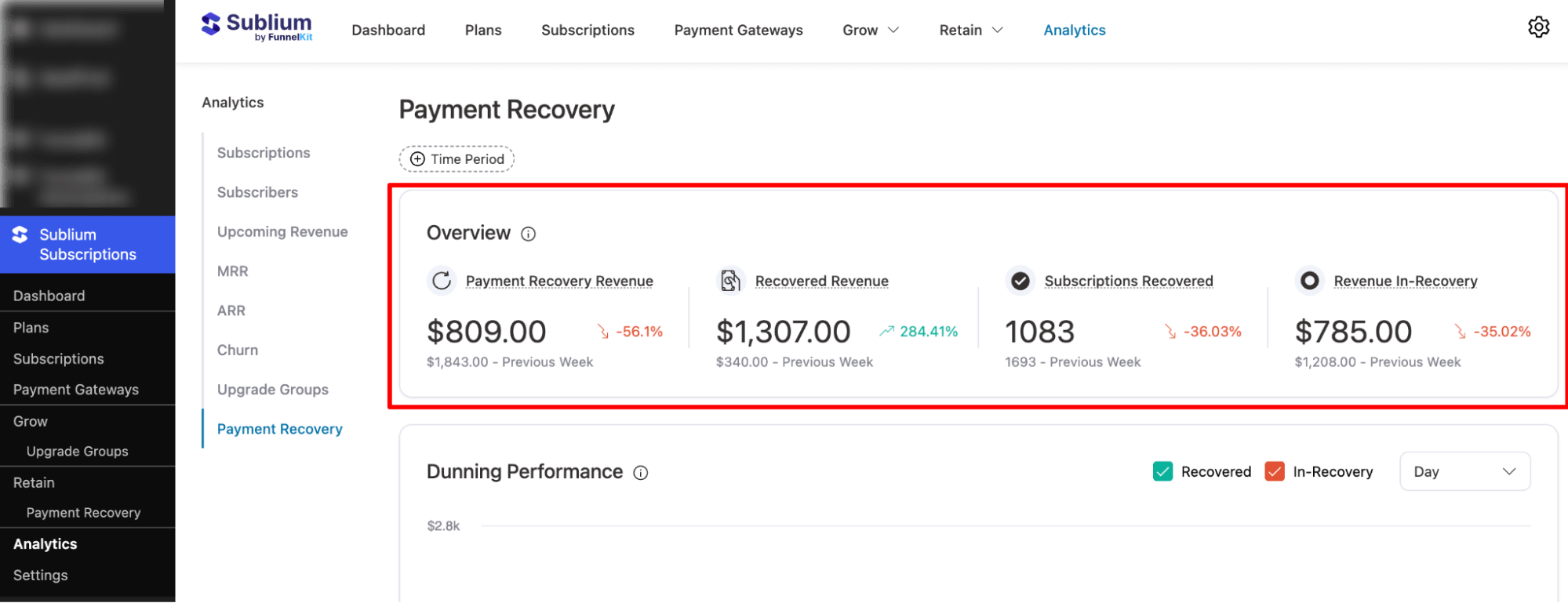Click the Payment Recovery Revenue label
Screen dimensions: 1568x603
(x=559, y=281)
